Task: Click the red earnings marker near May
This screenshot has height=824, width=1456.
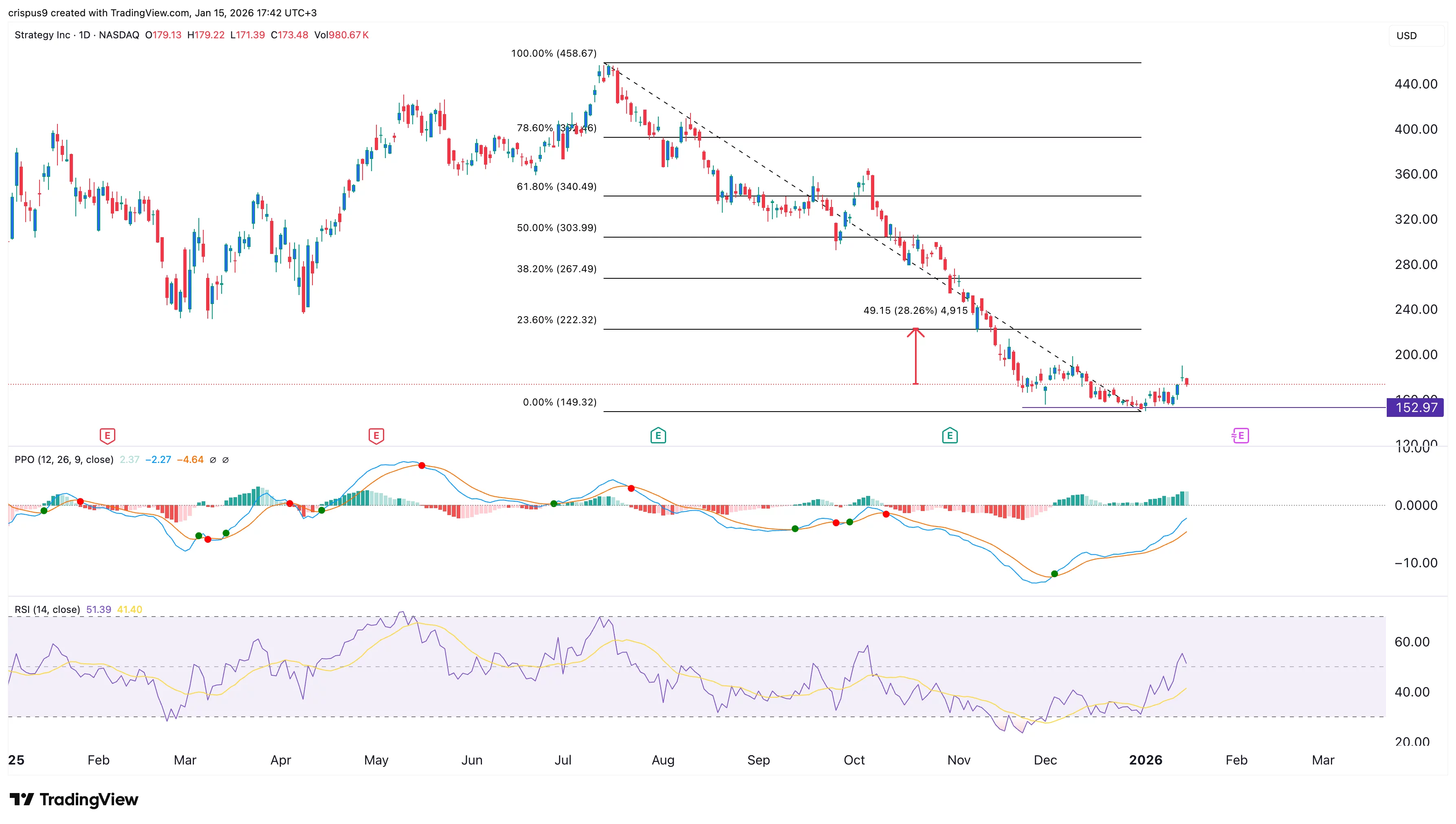Action: (376, 436)
